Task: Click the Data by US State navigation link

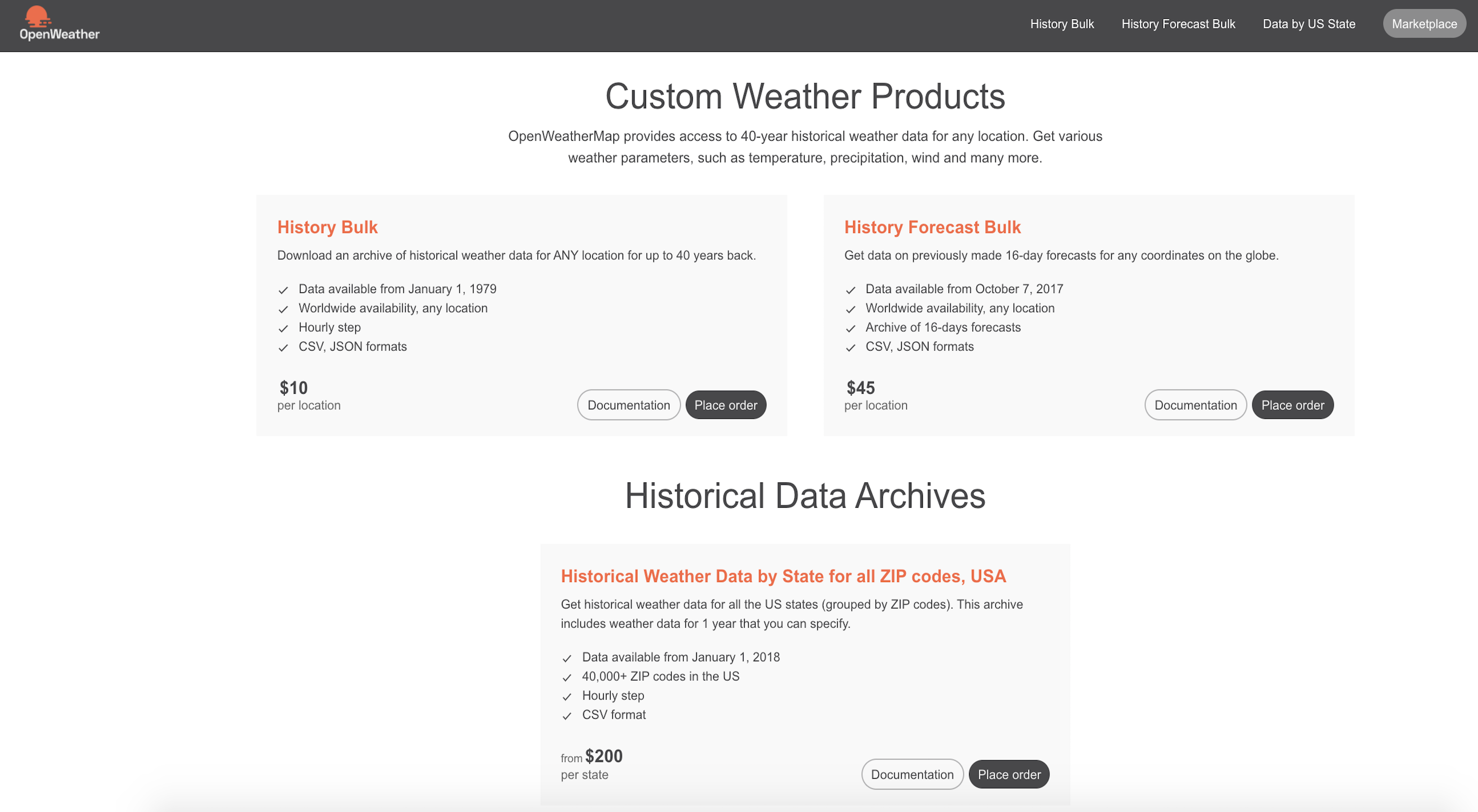Action: click(1308, 23)
